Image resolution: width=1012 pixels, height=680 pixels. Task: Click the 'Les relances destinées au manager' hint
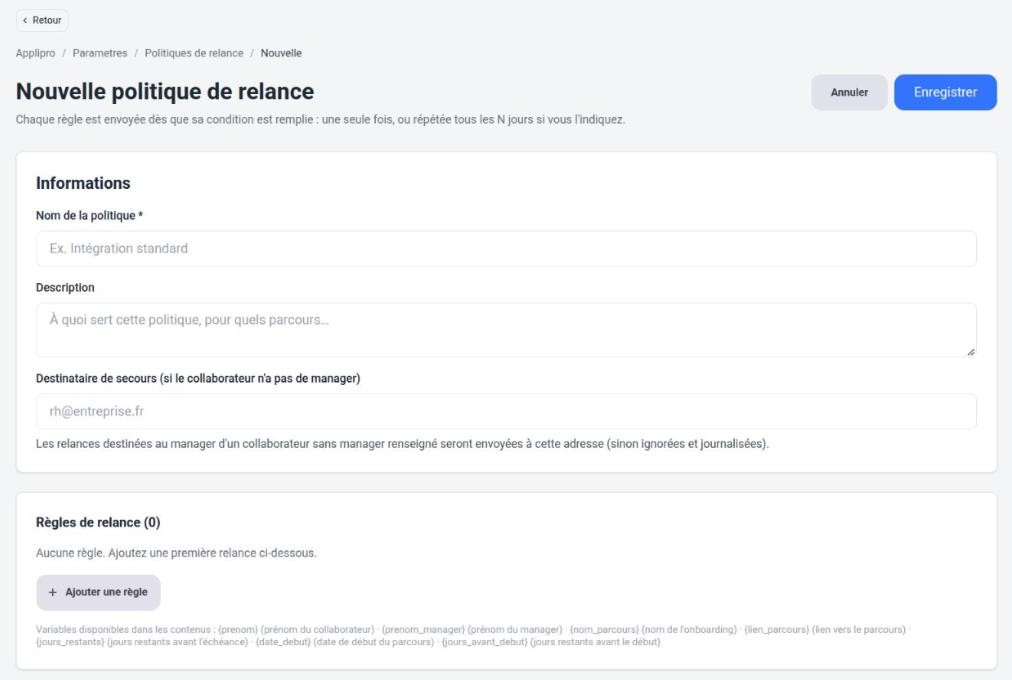coord(402,444)
